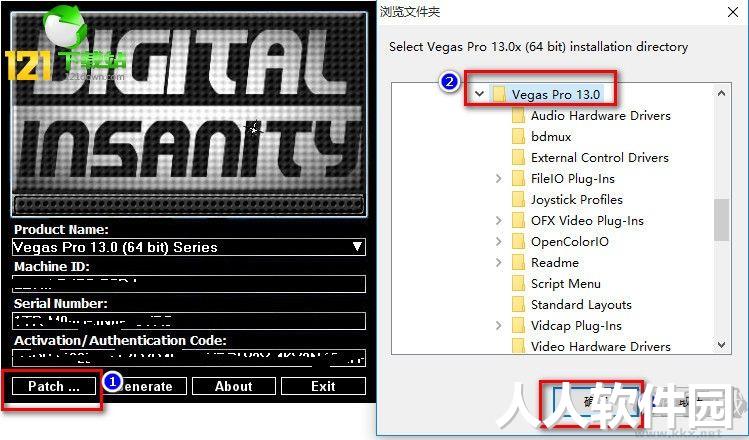The height and width of the screenshot is (440, 749).
Task: Select the Audio Hardware Drivers folder name
Action: coord(600,116)
